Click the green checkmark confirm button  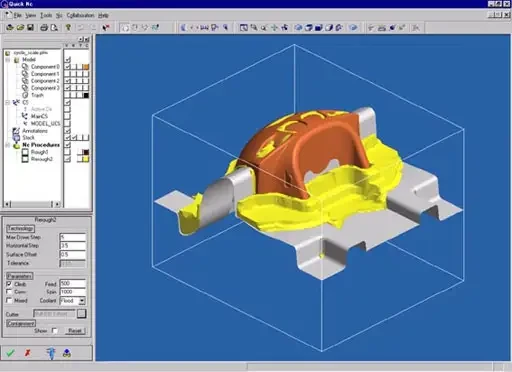click(11, 353)
